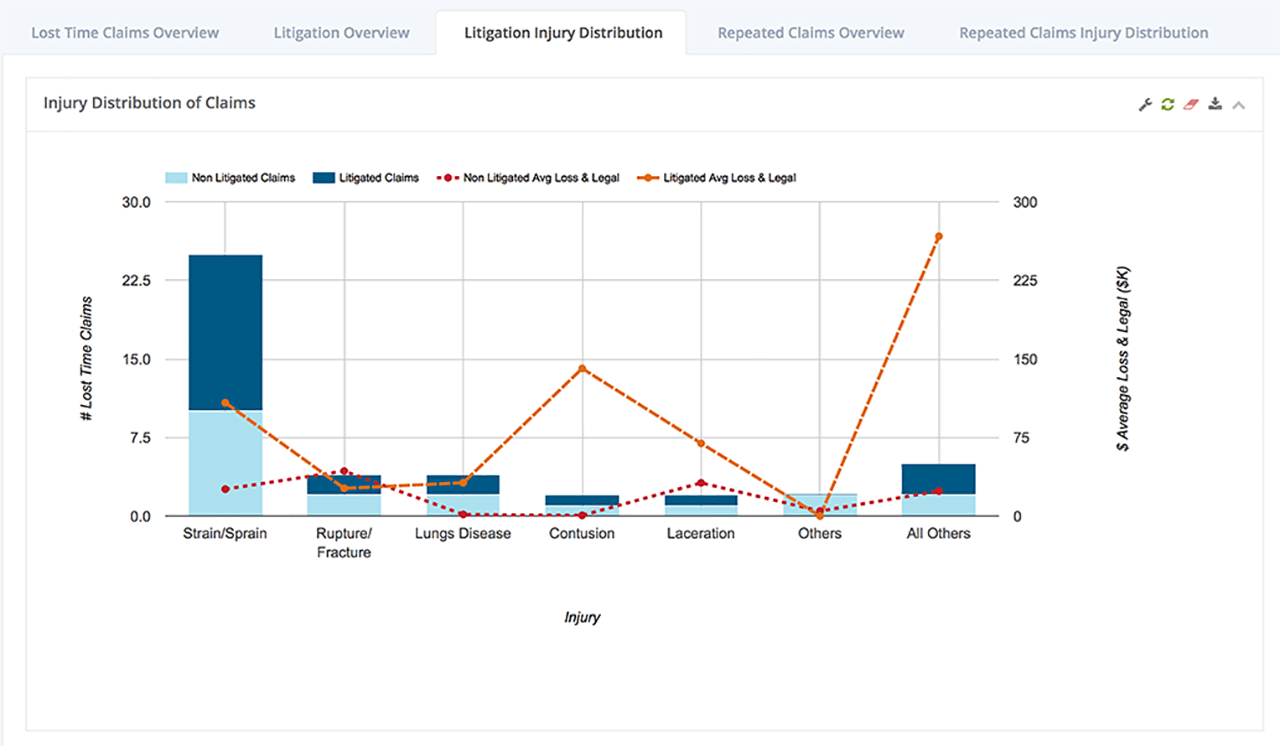Click the Laceration red dotted line marker
Viewport: 1280px width, 746px height.
pyautogui.click(x=700, y=482)
